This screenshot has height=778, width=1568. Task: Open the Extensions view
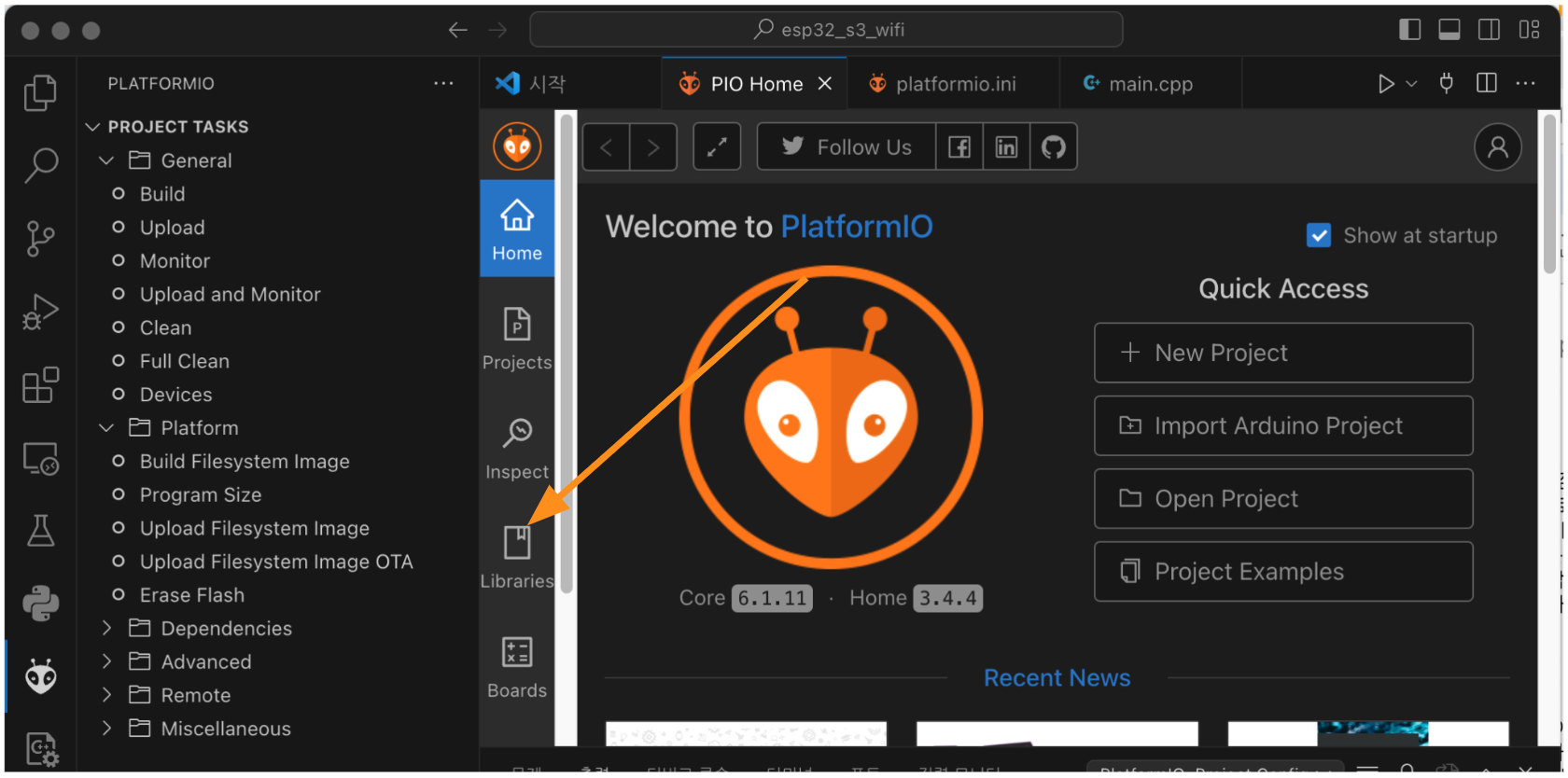click(40, 384)
